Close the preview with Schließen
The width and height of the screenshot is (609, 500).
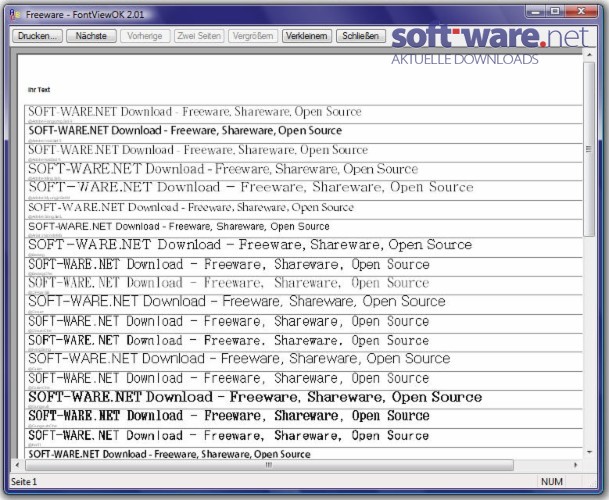361,36
